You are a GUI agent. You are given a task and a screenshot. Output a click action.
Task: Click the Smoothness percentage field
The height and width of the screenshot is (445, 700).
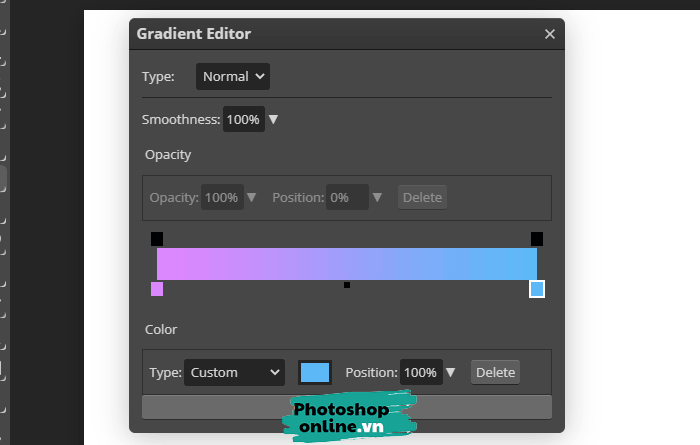[243, 120]
